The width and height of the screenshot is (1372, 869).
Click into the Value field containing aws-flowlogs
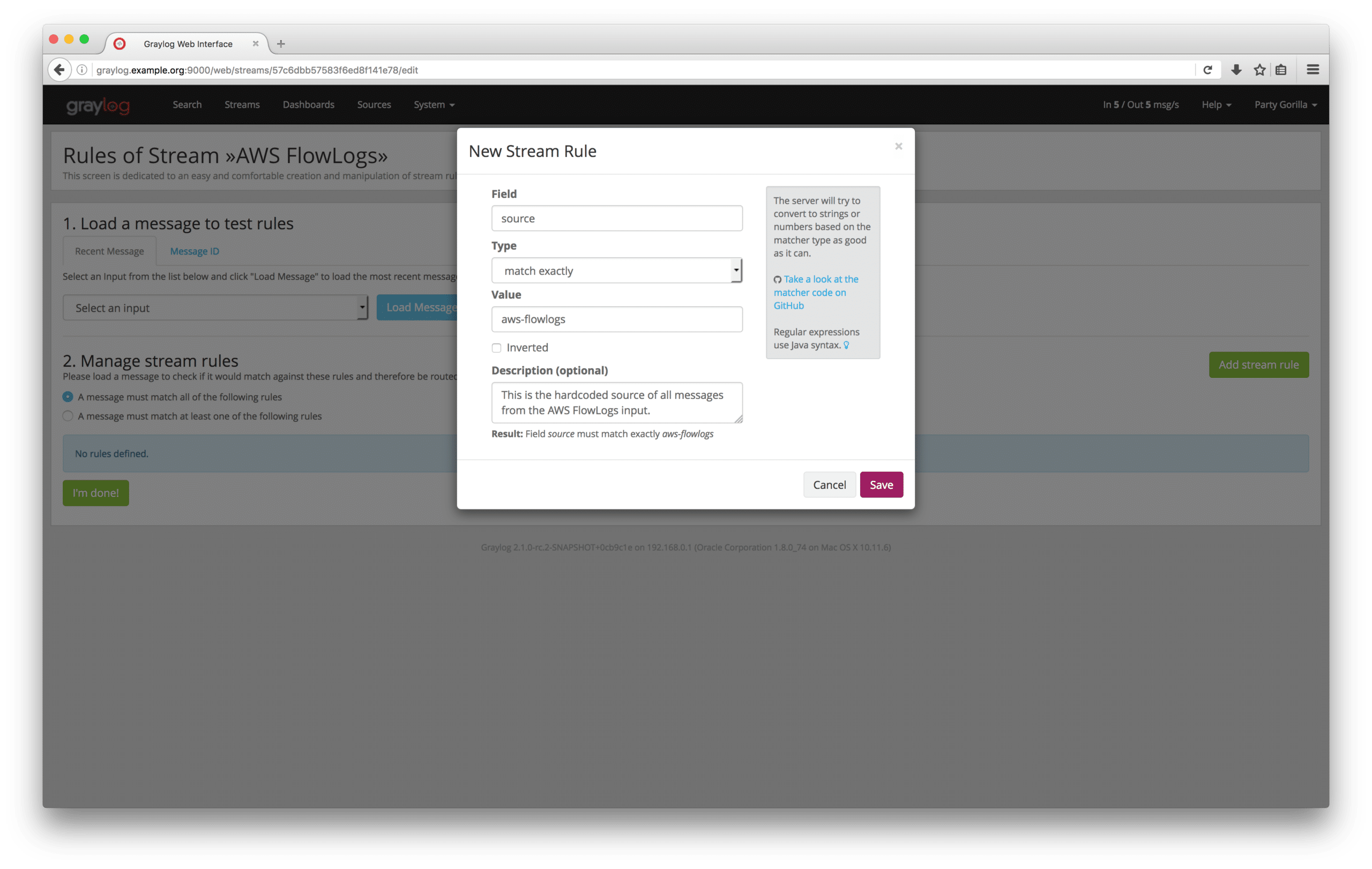pyautogui.click(x=616, y=319)
